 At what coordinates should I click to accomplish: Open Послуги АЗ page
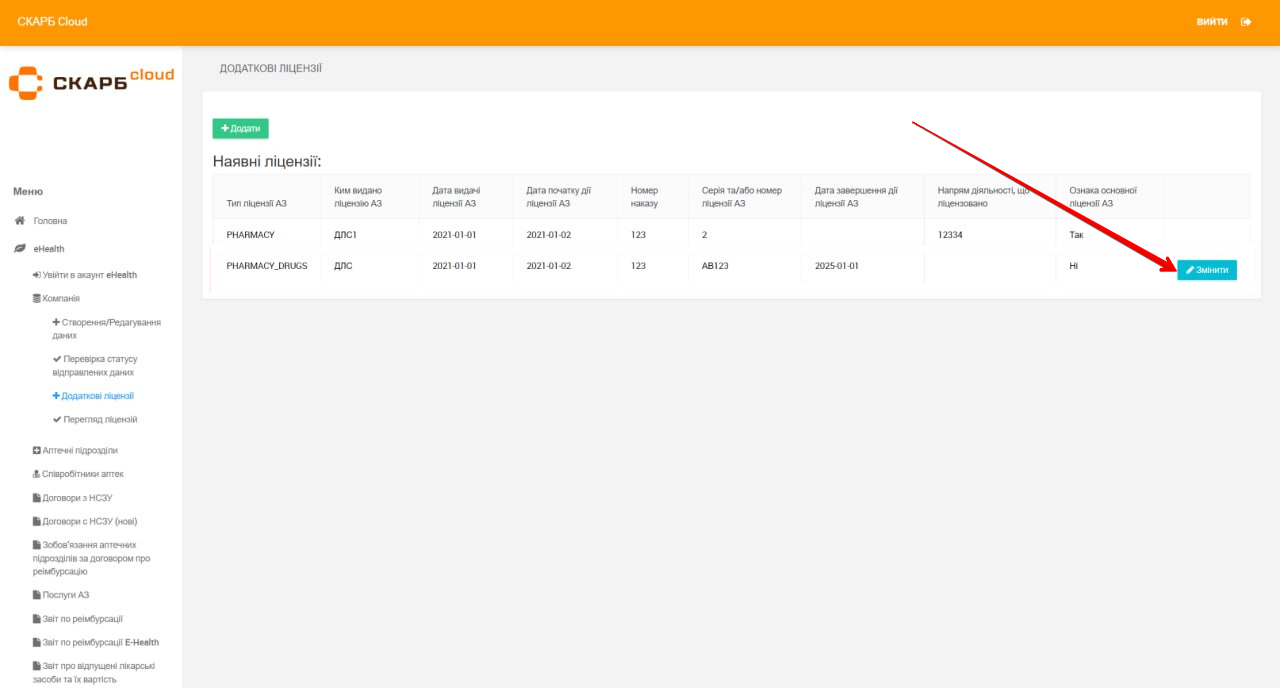pyautogui.click(x=65, y=595)
